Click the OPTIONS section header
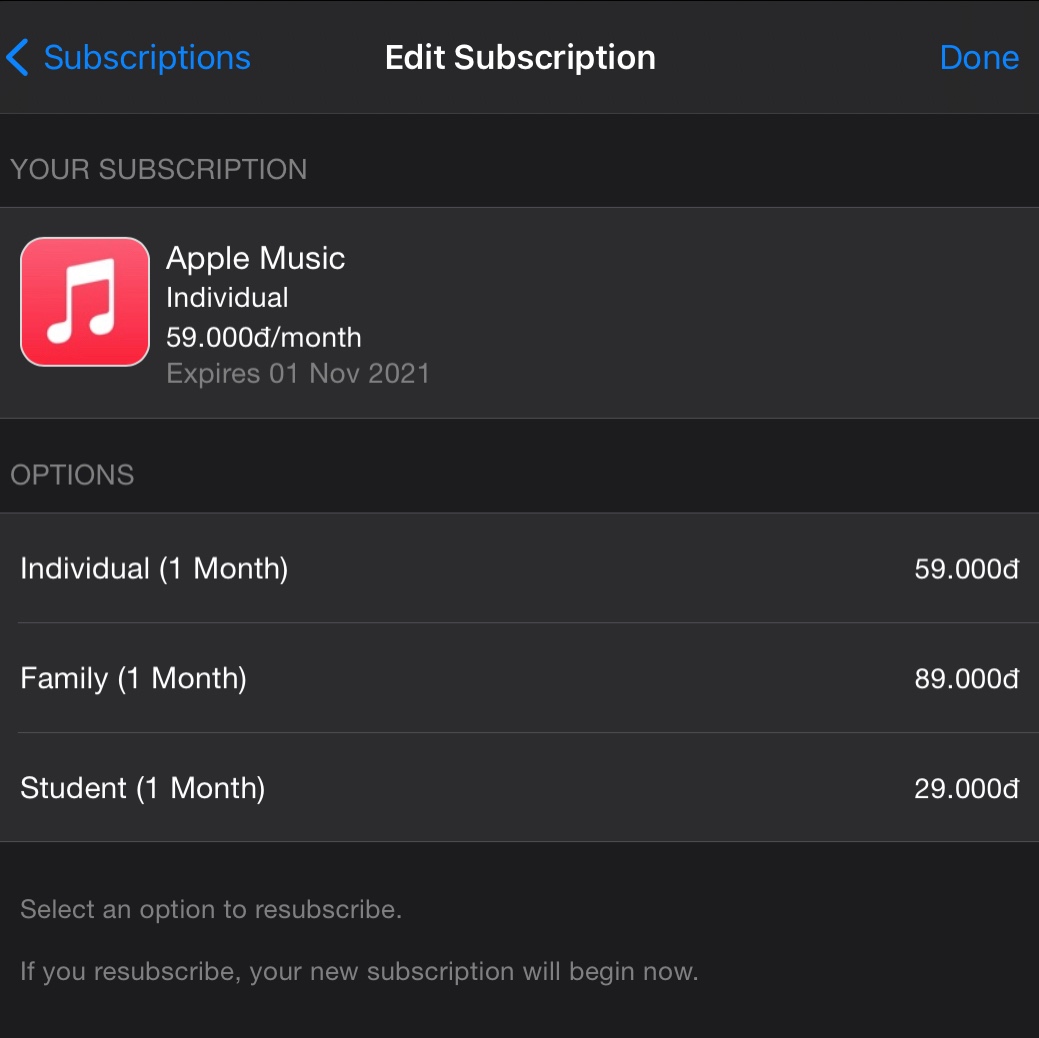Screen dimensions: 1039x1038 tap(72, 475)
